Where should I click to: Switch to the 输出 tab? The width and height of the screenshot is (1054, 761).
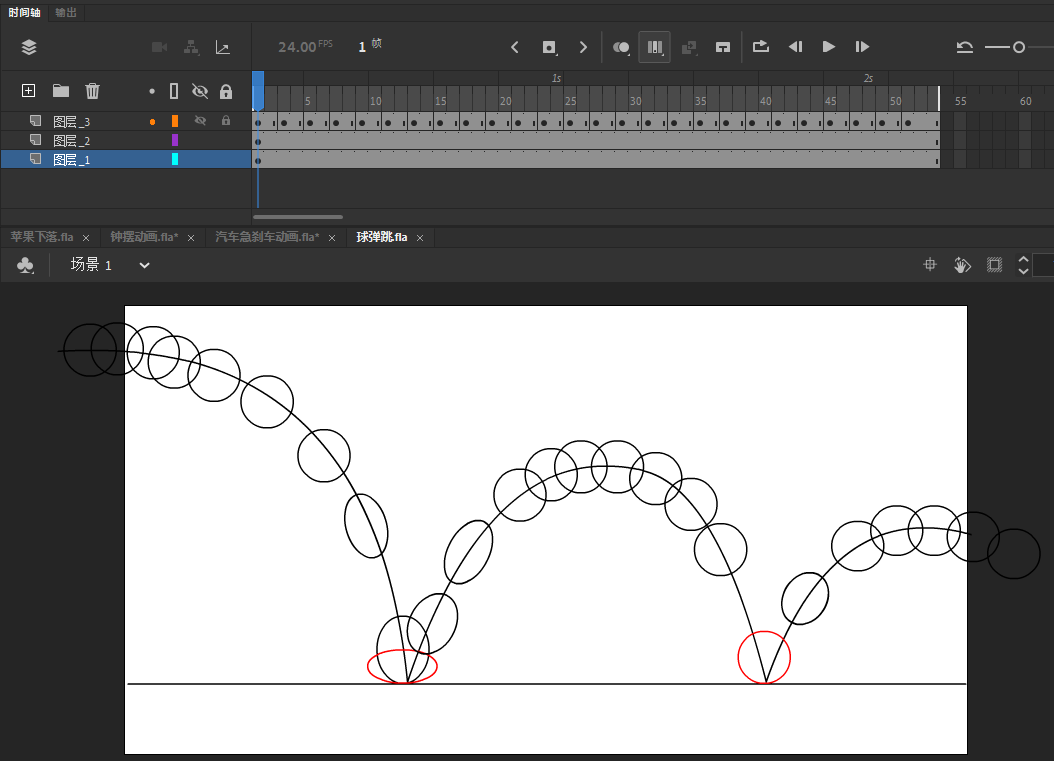click(x=66, y=12)
